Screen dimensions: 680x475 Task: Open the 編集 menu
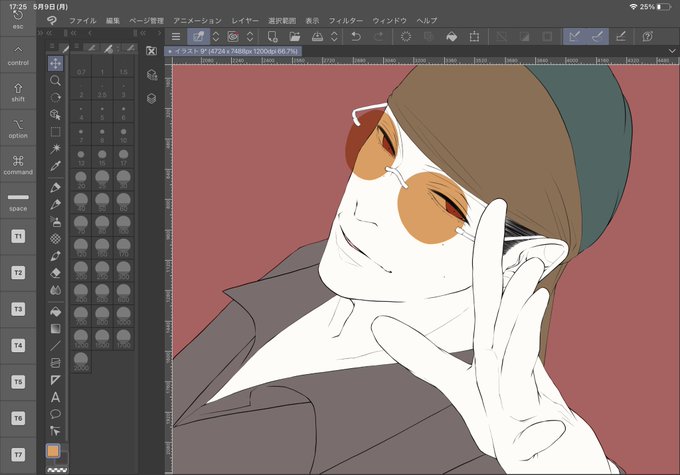[113, 20]
